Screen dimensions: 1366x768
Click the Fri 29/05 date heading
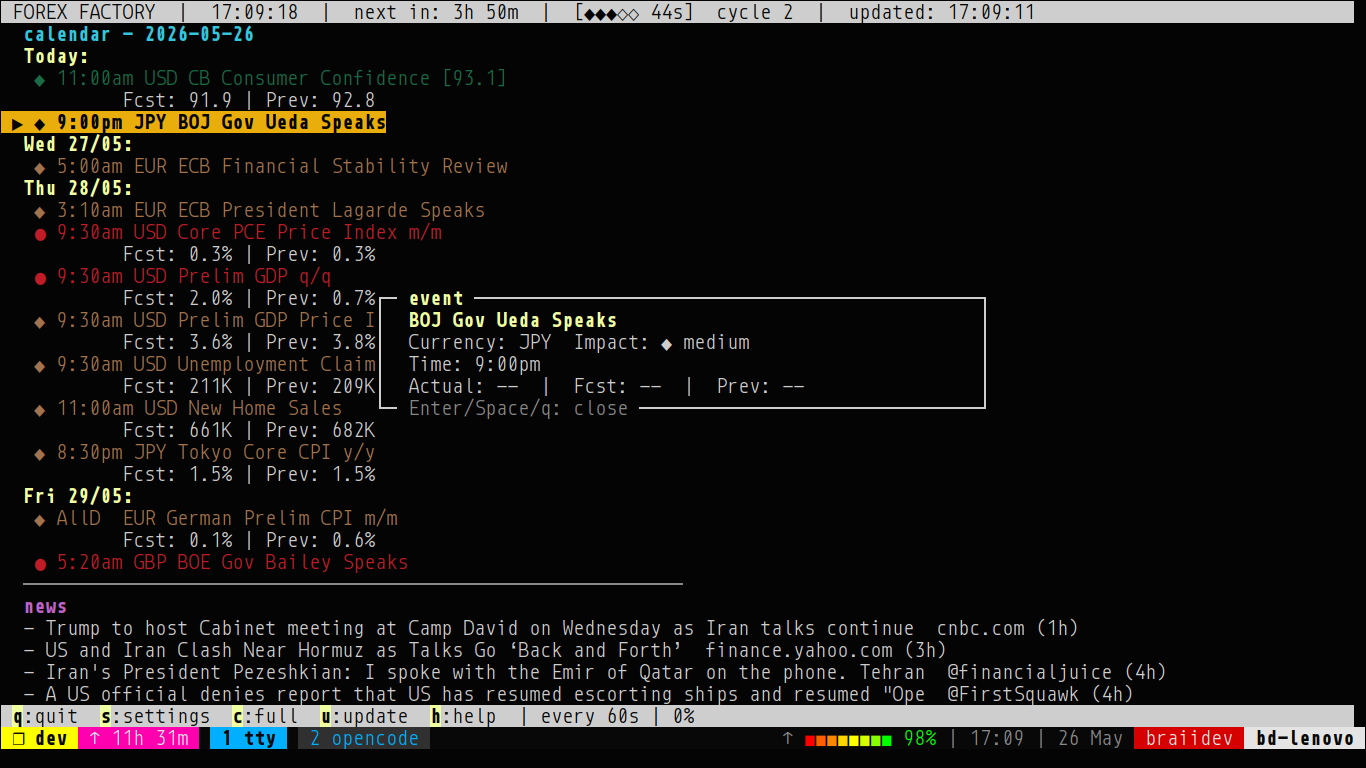[78, 496]
